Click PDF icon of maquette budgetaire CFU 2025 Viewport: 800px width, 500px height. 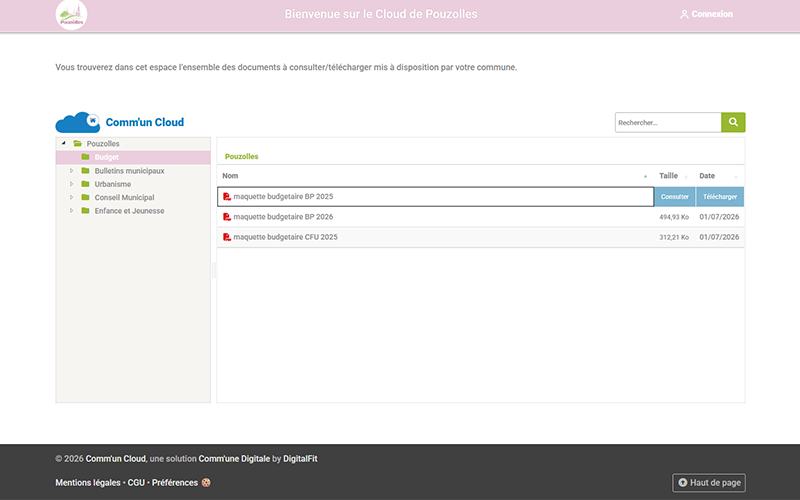[x=227, y=237]
